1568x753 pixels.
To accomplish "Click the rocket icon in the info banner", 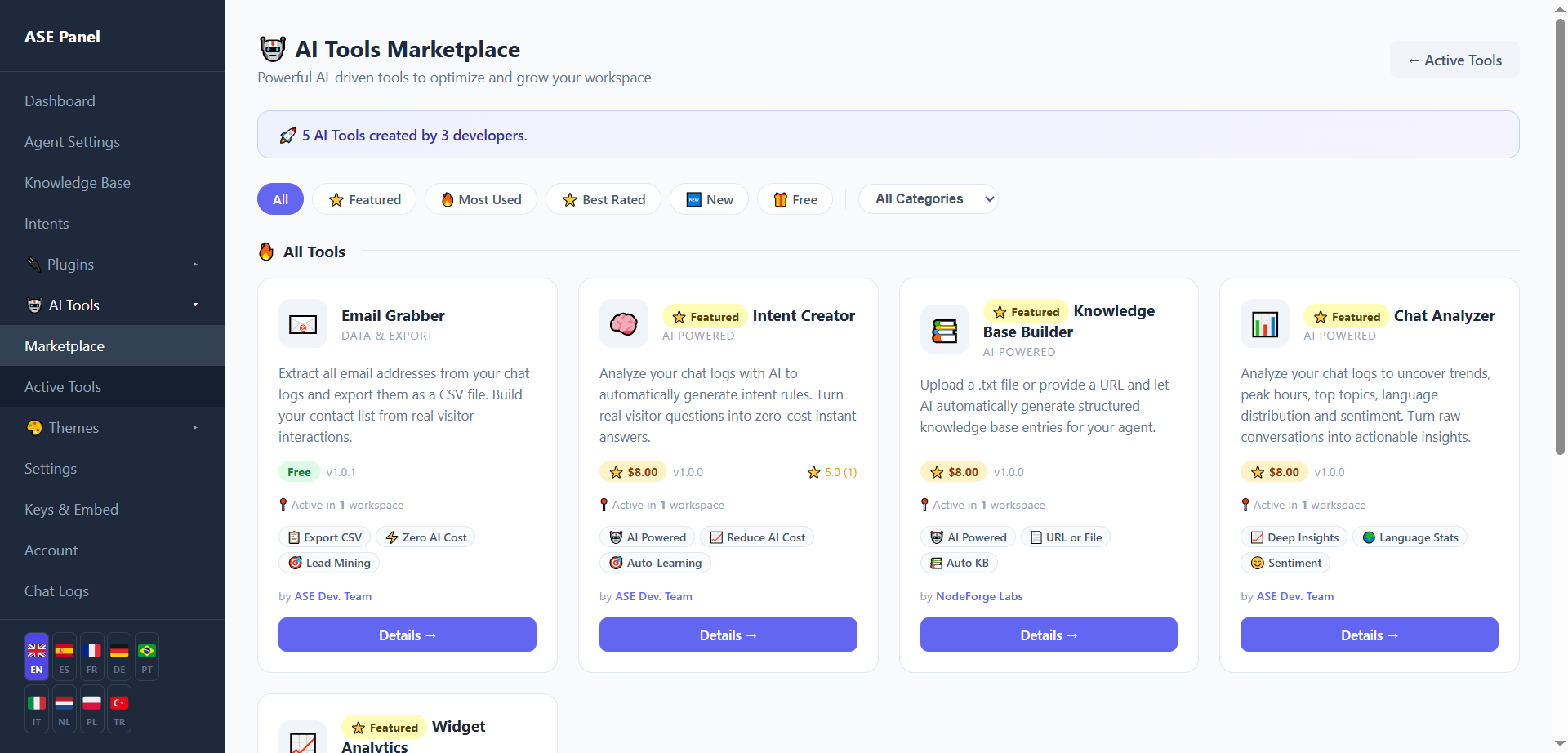I will pos(287,136).
